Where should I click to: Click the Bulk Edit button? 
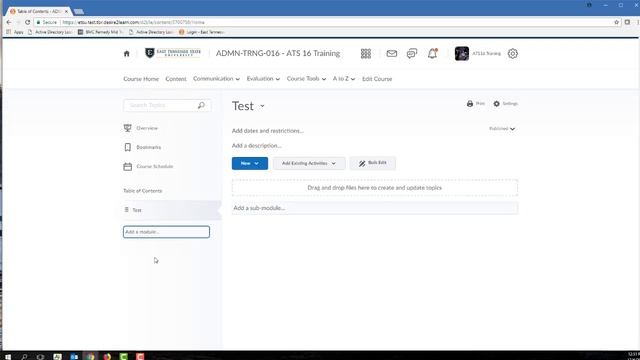point(373,163)
